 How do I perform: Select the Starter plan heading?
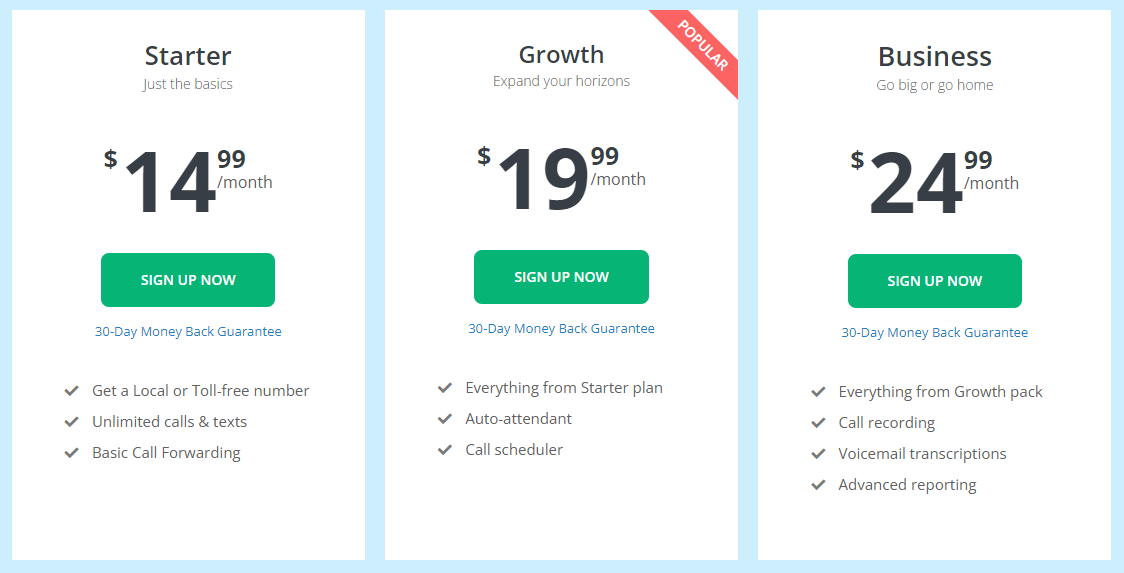point(188,56)
